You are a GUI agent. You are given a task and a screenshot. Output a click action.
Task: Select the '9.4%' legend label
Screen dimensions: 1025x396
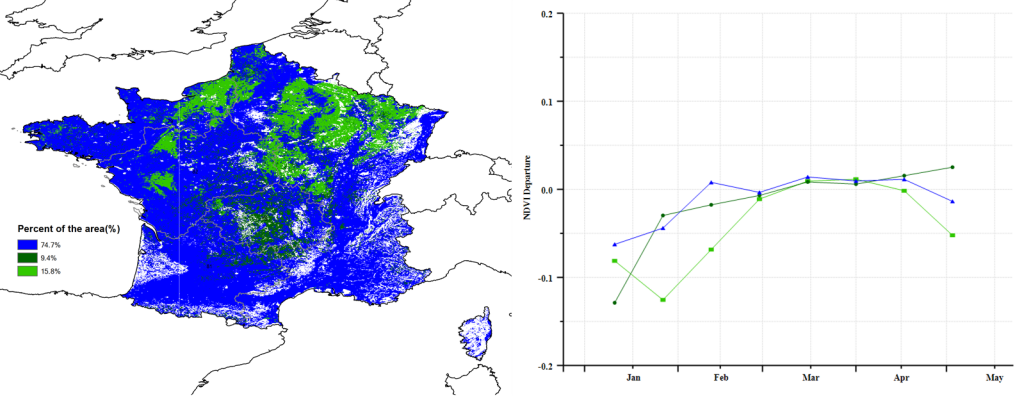pos(48,257)
